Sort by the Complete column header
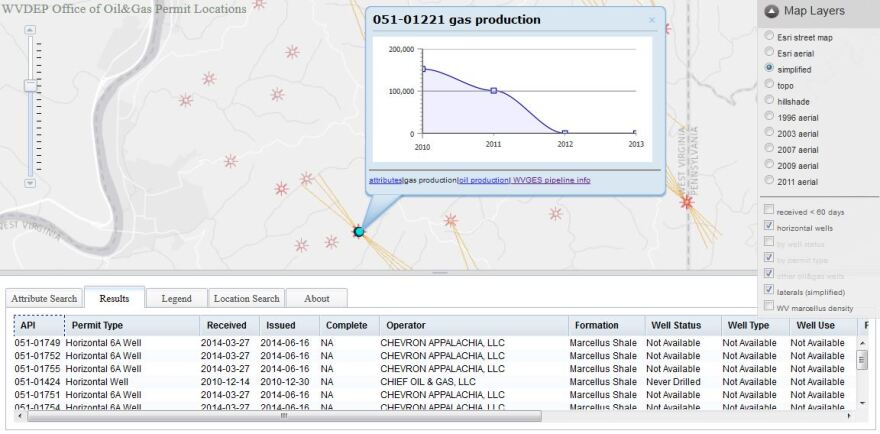Viewport: 880px width, 434px height. tap(350, 326)
